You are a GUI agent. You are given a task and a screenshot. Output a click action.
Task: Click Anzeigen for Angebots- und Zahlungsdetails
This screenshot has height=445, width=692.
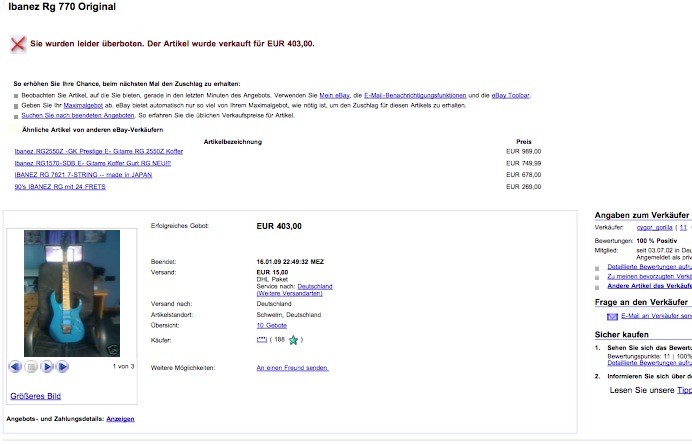(120, 419)
